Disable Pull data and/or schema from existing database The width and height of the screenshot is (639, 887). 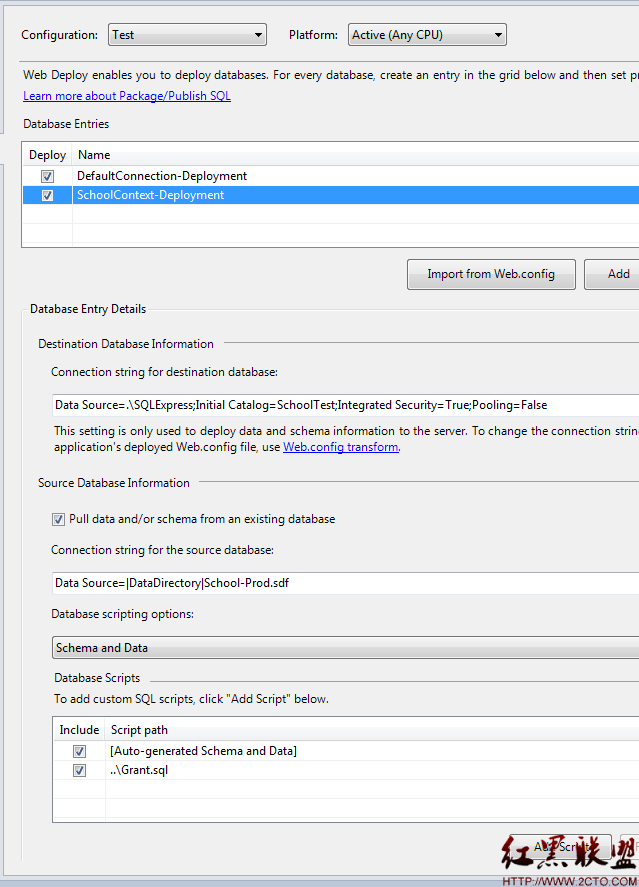59,520
